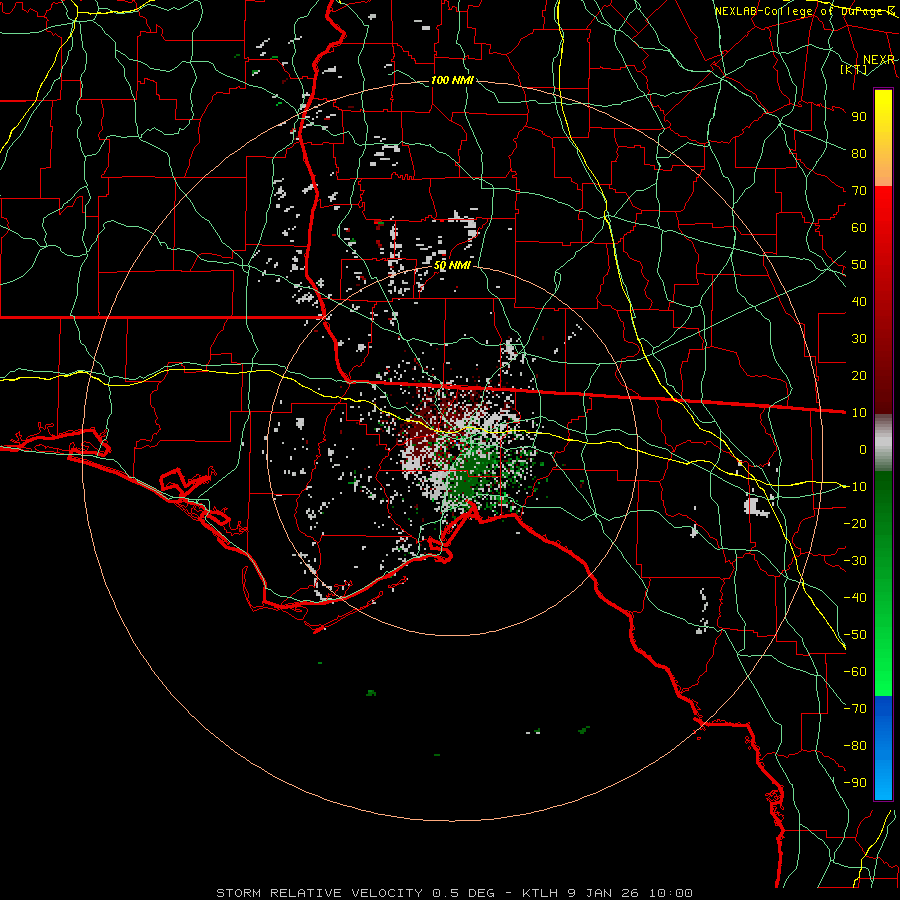Click the -40 scale value
The height and width of the screenshot is (900, 900).
tap(855, 598)
